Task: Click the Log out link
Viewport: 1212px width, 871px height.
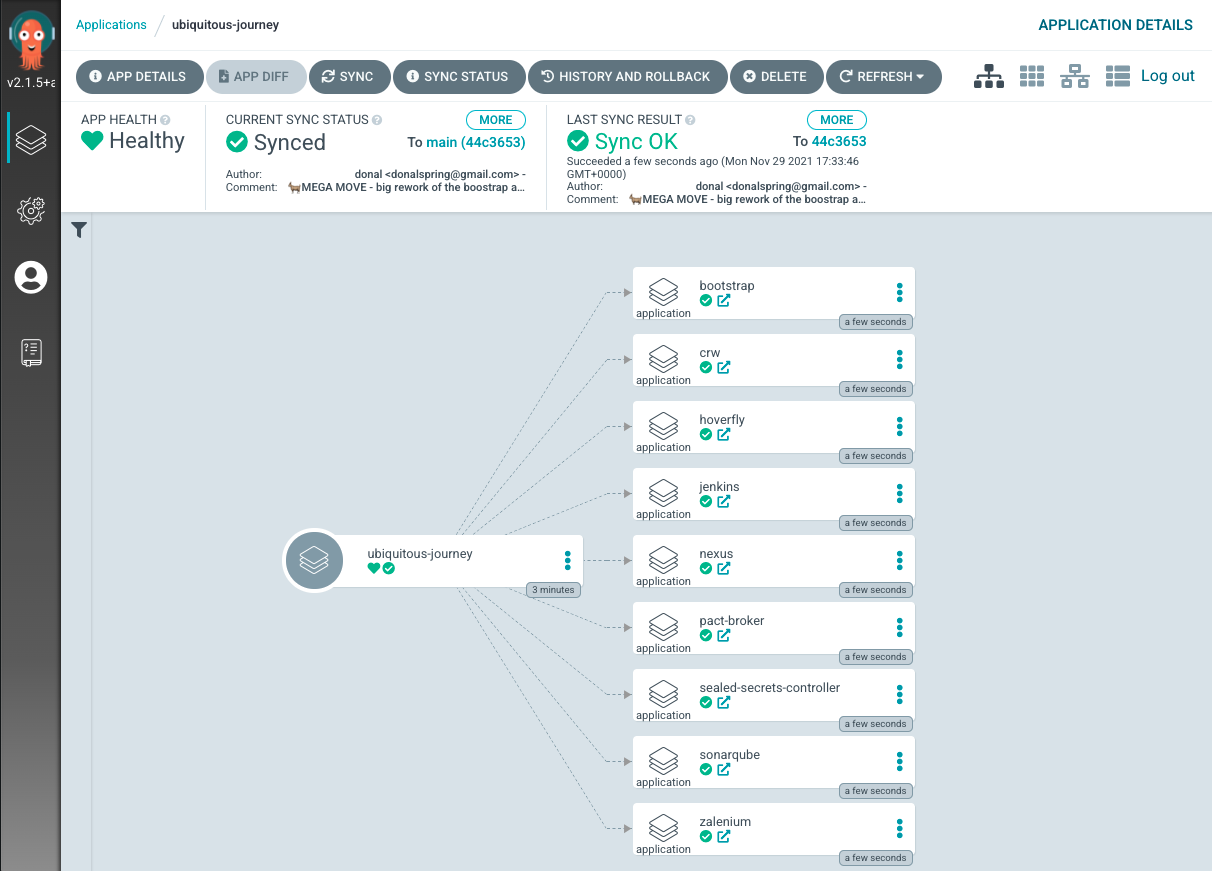Action: coord(1168,76)
